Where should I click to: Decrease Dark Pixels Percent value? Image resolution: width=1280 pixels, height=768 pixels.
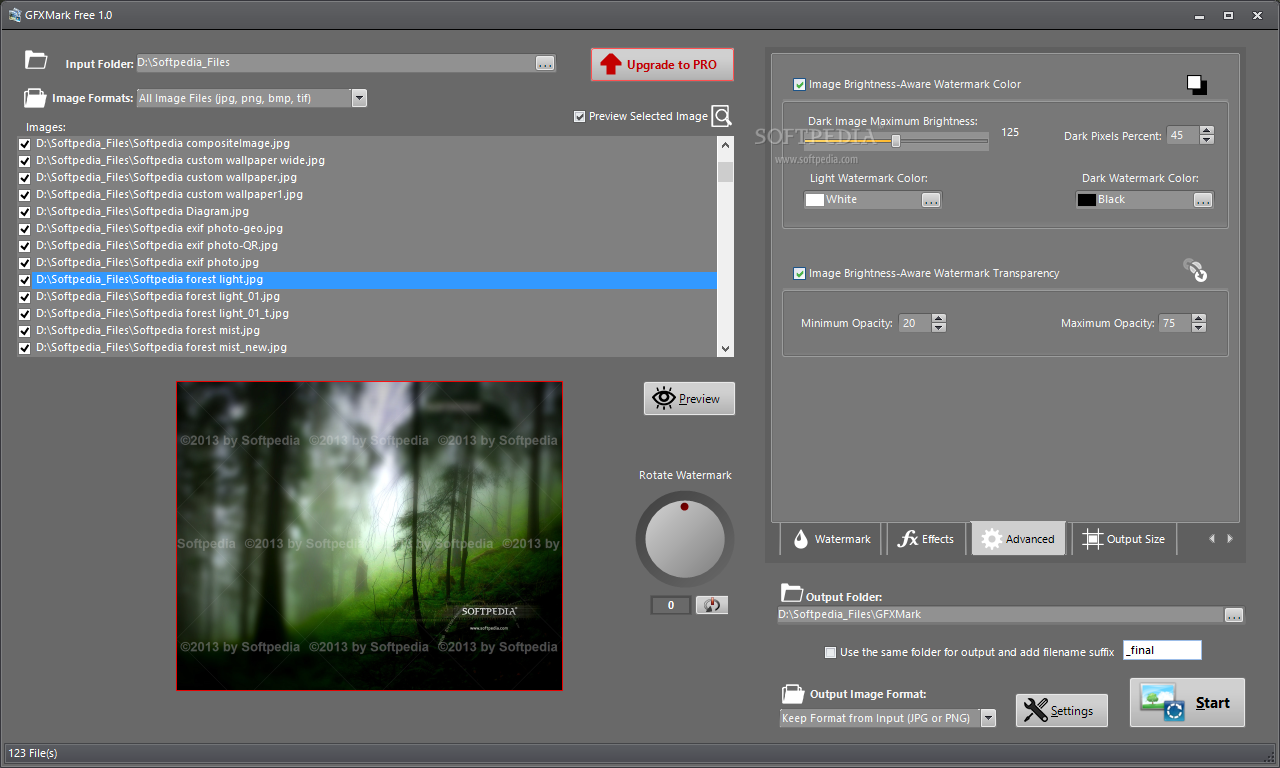[1207, 140]
